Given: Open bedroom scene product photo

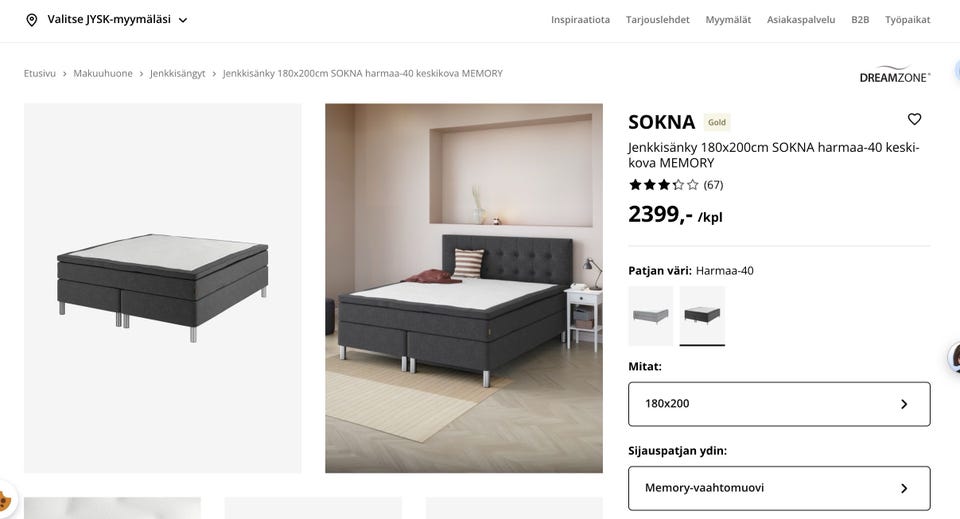Looking at the screenshot, I should click(x=463, y=288).
